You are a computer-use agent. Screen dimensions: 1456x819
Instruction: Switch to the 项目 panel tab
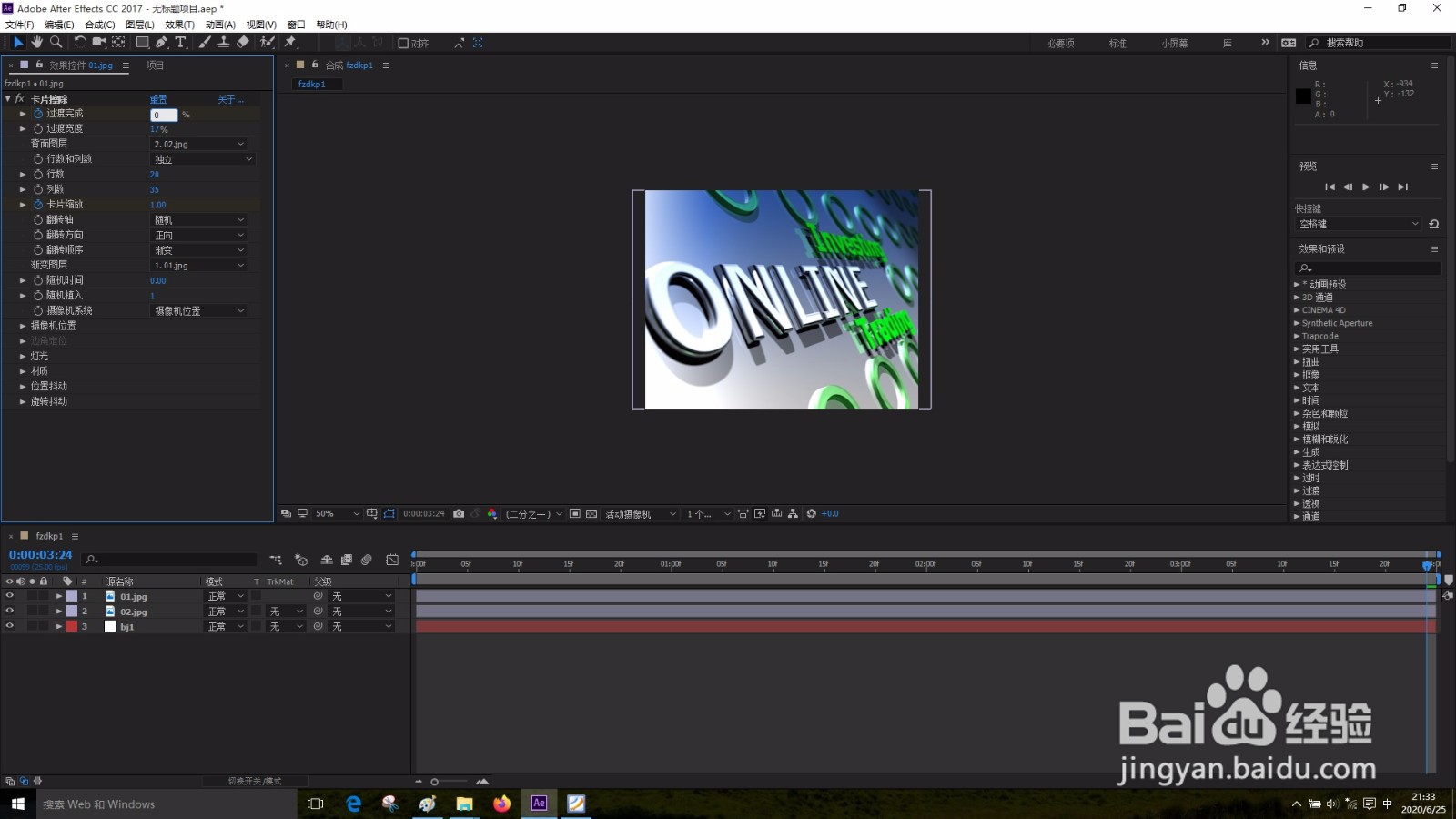pos(156,66)
